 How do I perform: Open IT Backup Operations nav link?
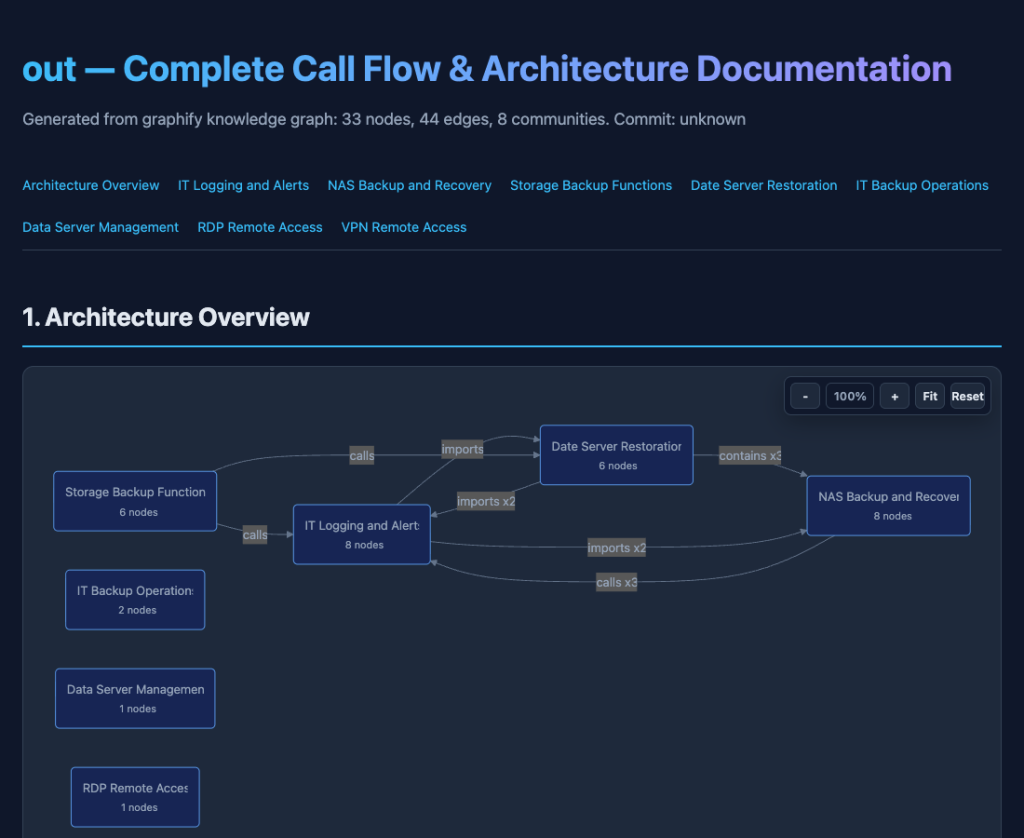click(x=922, y=185)
